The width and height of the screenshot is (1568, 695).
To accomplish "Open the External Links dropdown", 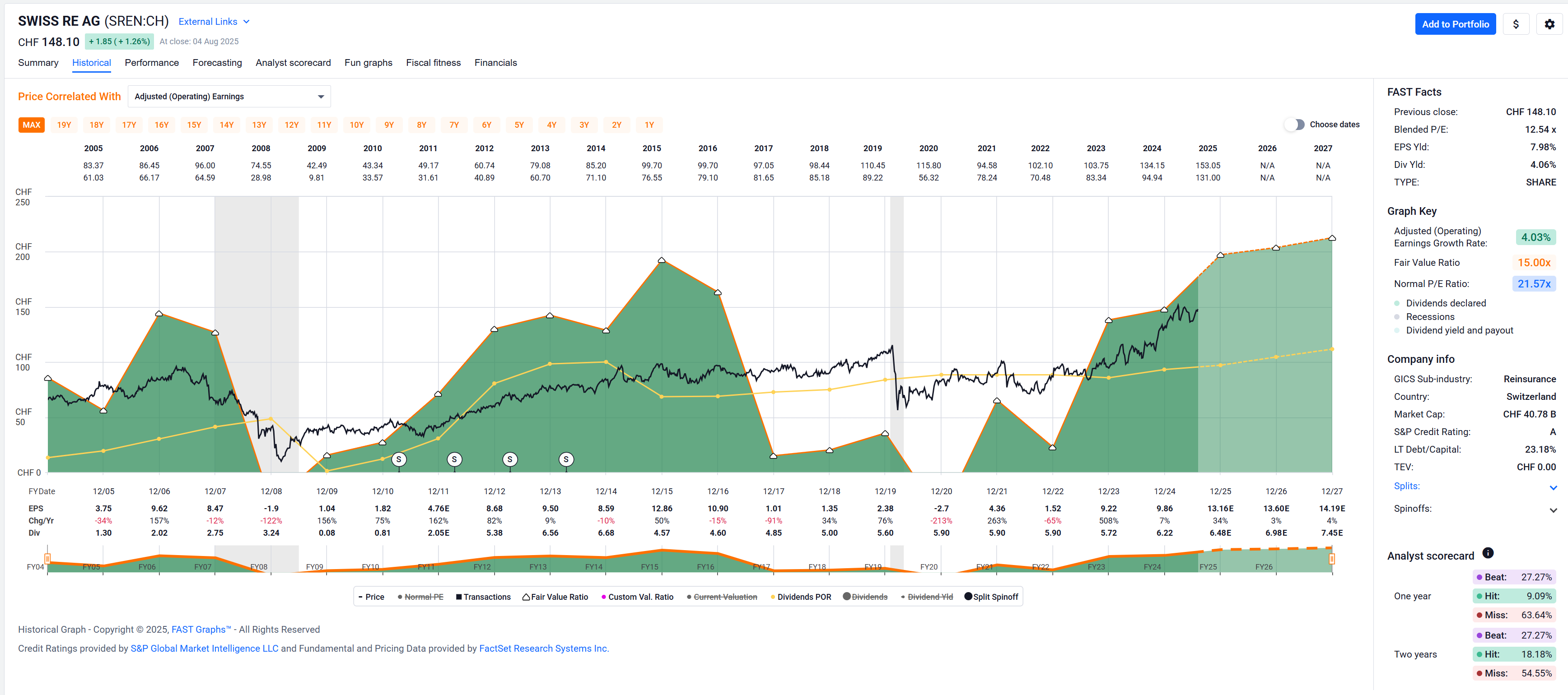I will coord(214,21).
